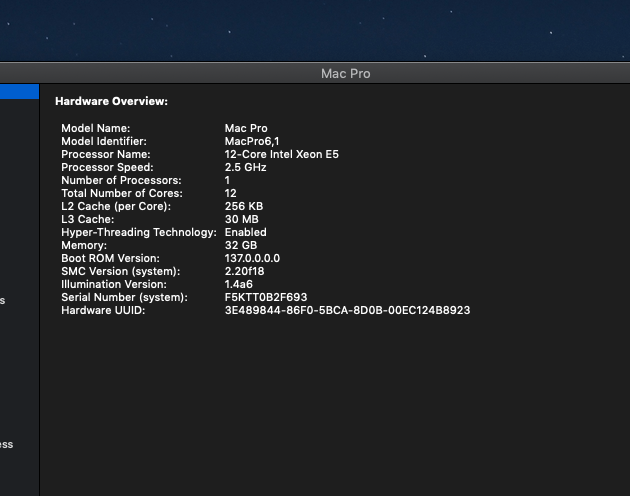The height and width of the screenshot is (496, 630).
Task: Select the 137.0.0.0.0 value
Action: (x=252, y=258)
